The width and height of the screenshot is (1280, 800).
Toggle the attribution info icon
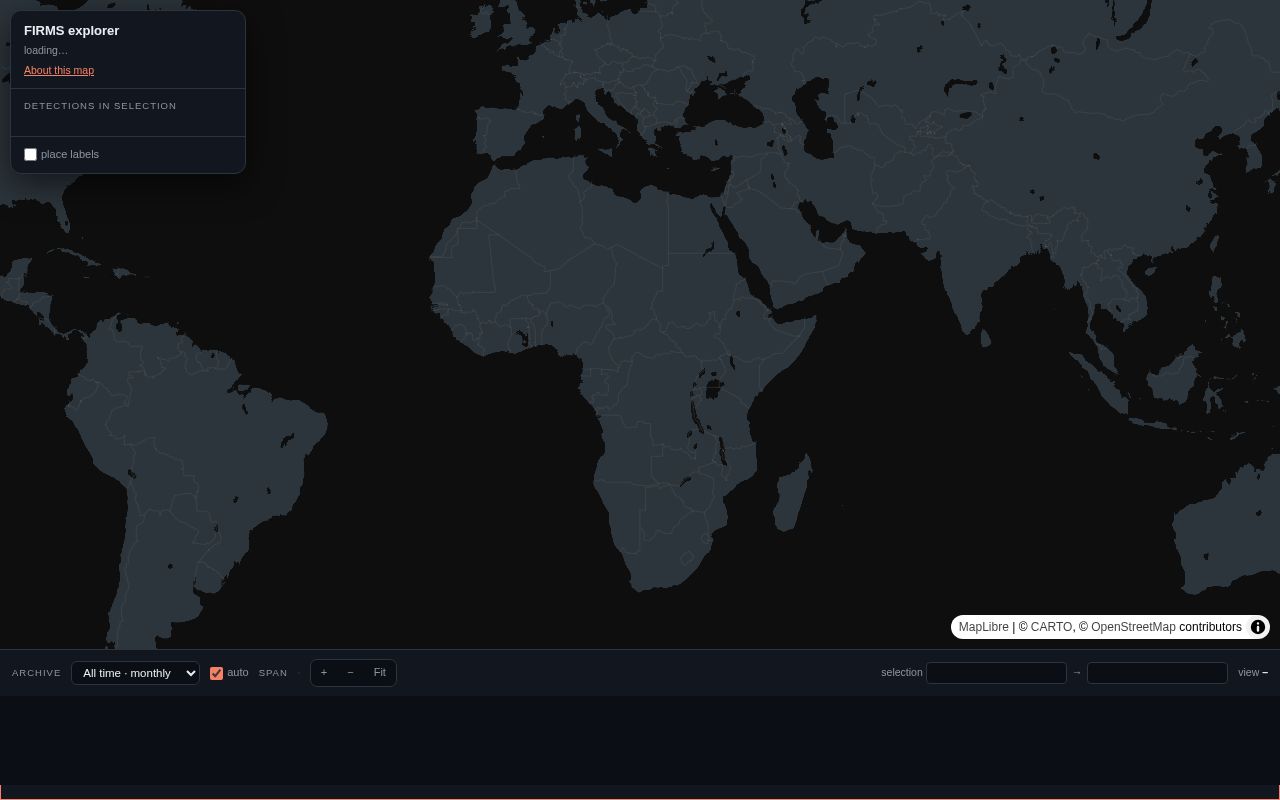coord(1258,627)
